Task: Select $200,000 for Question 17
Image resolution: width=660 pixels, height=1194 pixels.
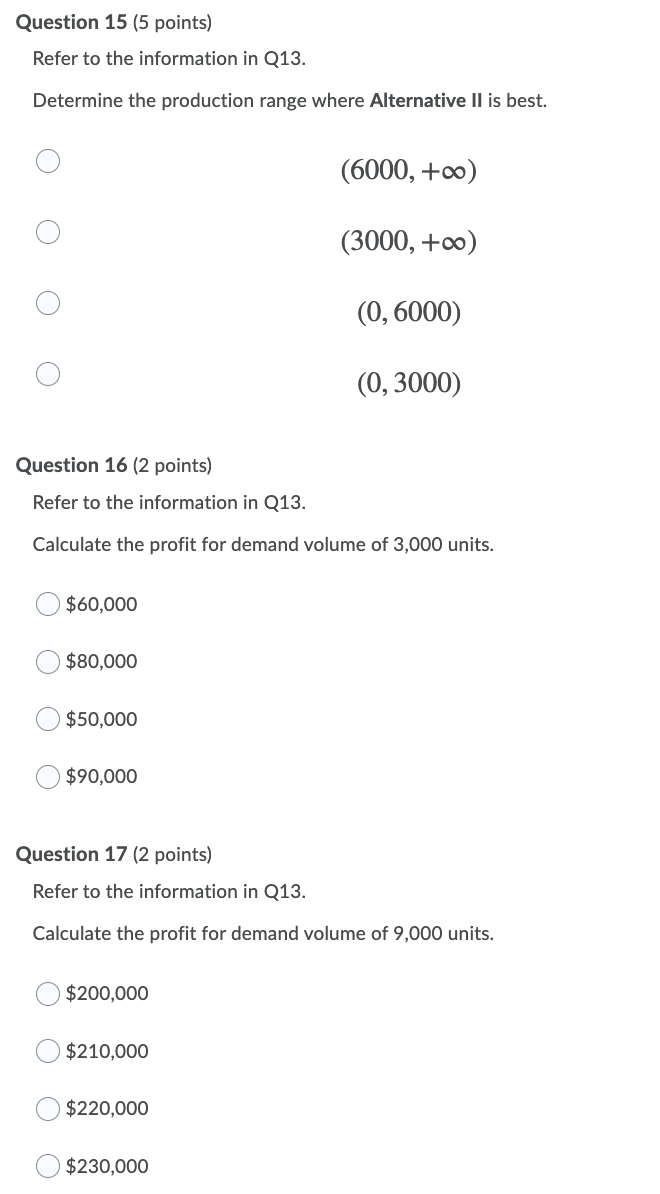Action: pos(47,993)
